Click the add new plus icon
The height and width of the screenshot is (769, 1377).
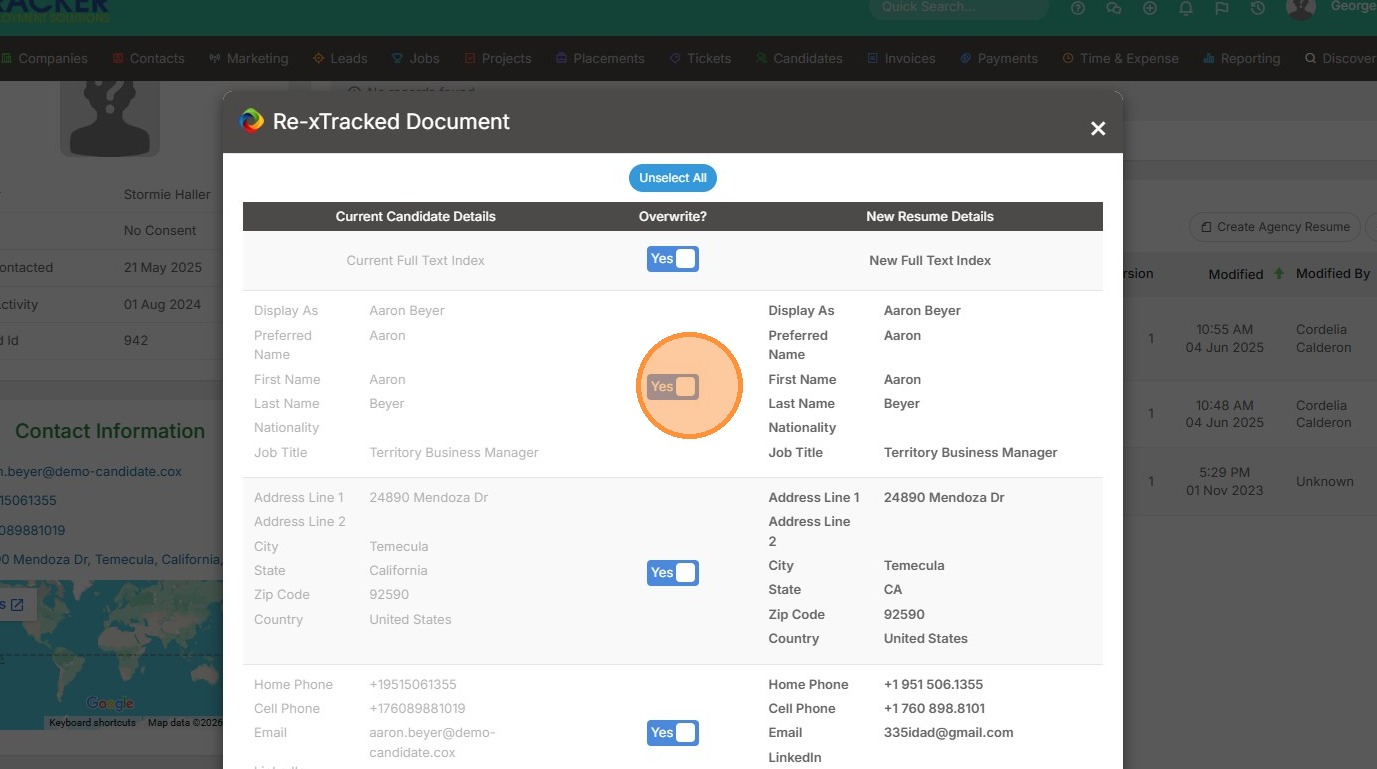[1150, 8]
